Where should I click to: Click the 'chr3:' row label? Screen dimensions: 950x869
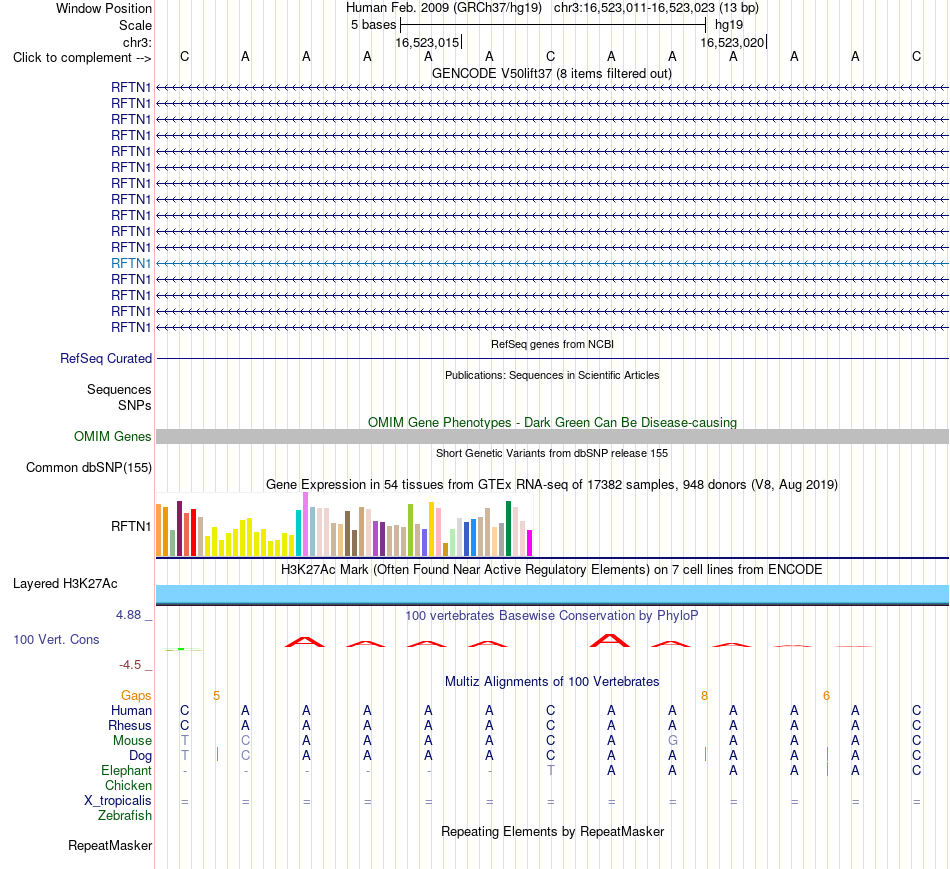[x=138, y=42]
